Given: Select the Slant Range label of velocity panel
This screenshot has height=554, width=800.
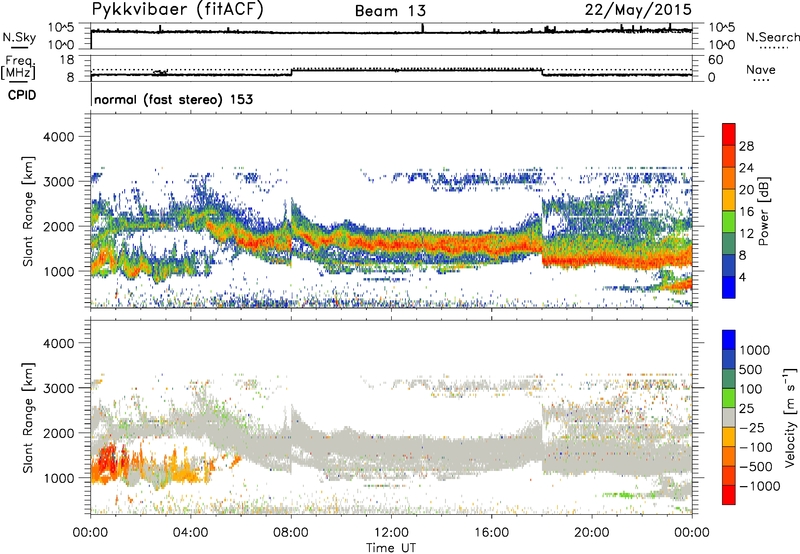Looking at the screenshot, I should [x=28, y=417].
